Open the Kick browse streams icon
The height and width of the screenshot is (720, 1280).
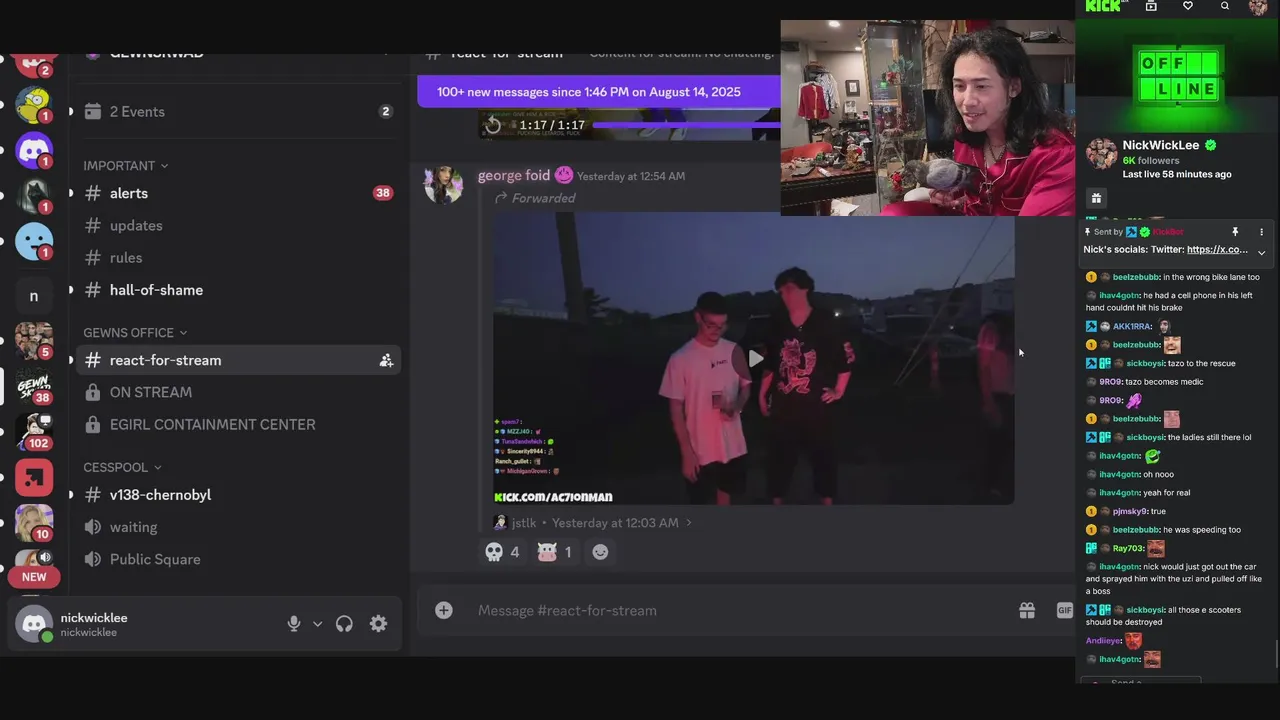1151,6
